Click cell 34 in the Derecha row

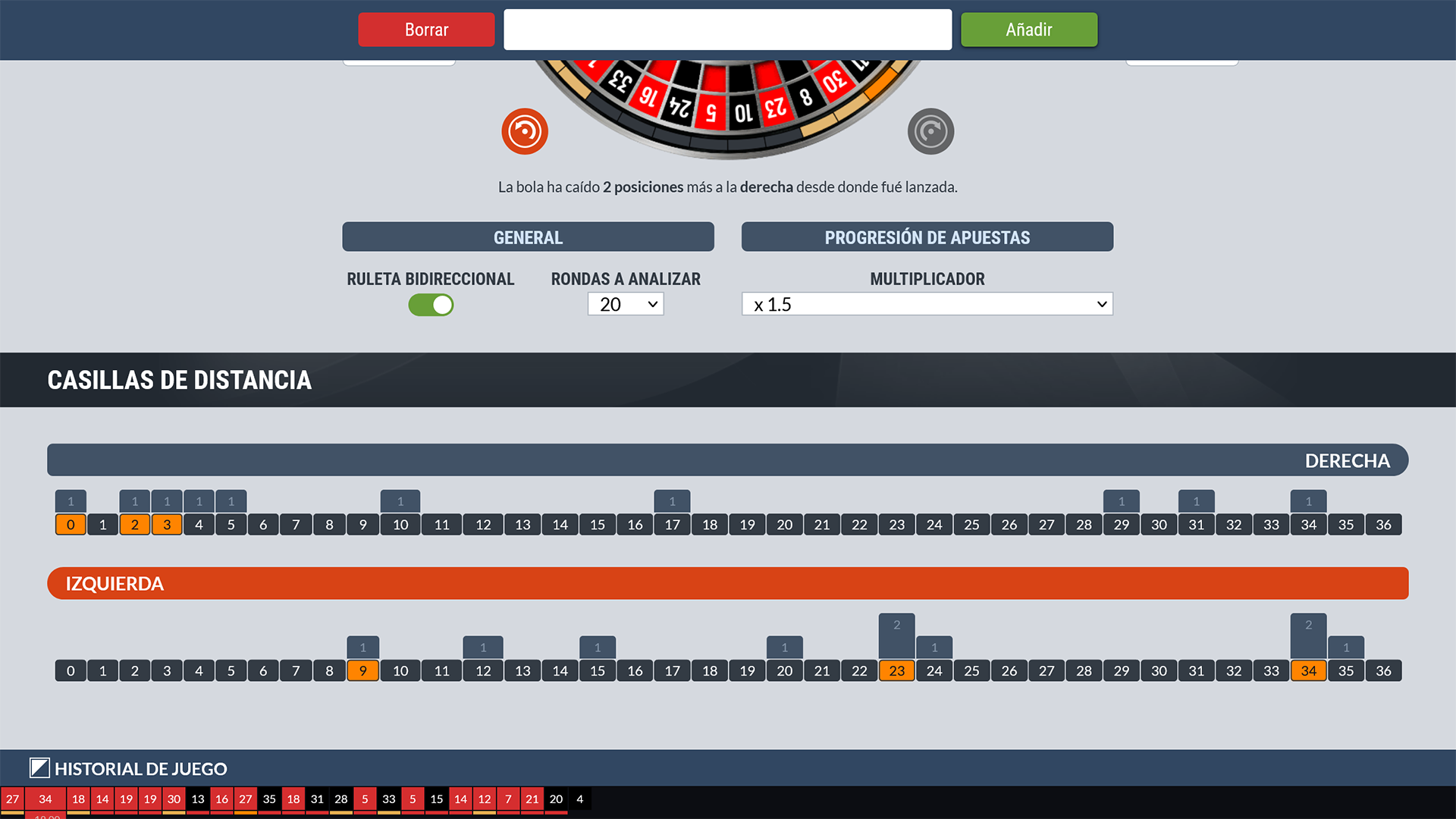click(1308, 525)
